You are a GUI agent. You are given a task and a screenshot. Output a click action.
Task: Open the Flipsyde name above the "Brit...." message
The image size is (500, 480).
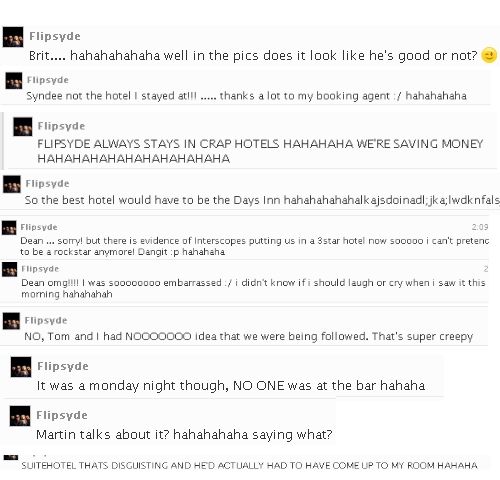(x=55, y=36)
